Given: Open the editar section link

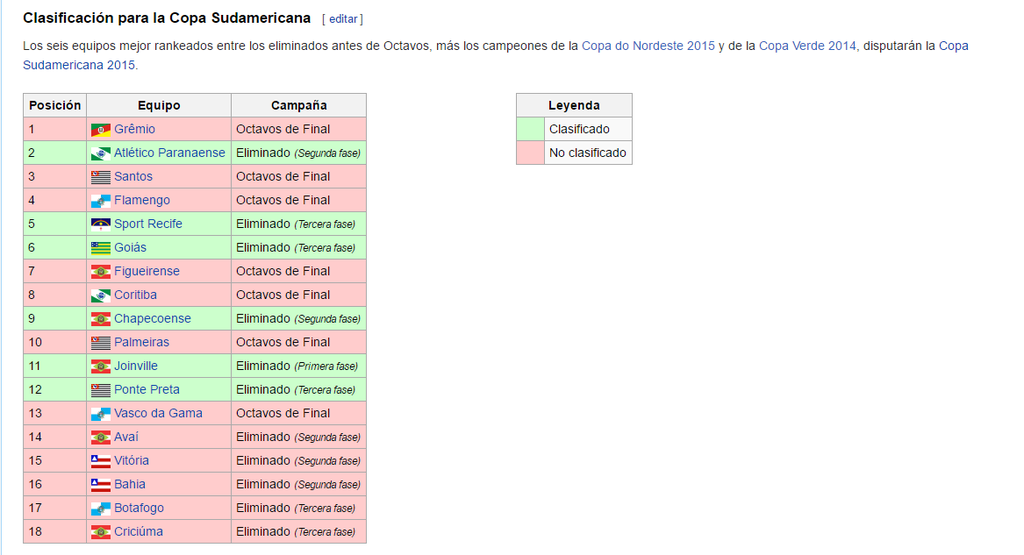Looking at the screenshot, I should [x=343, y=19].
